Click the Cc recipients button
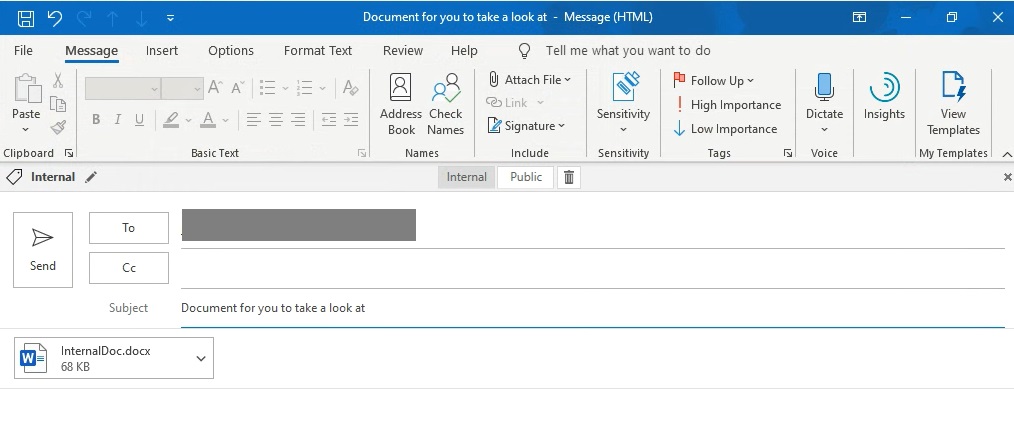The height and width of the screenshot is (432, 1014). pos(129,268)
